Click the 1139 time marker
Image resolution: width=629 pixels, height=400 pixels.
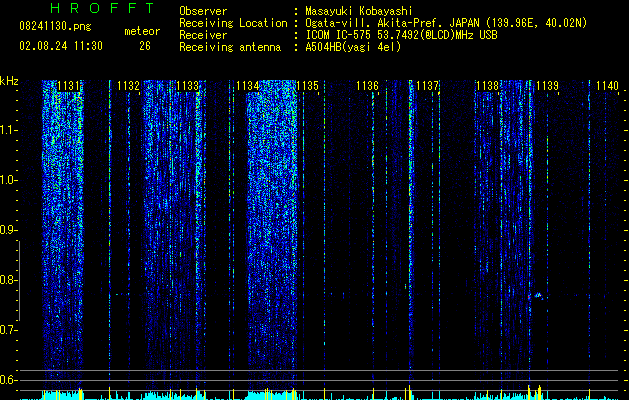point(547,86)
